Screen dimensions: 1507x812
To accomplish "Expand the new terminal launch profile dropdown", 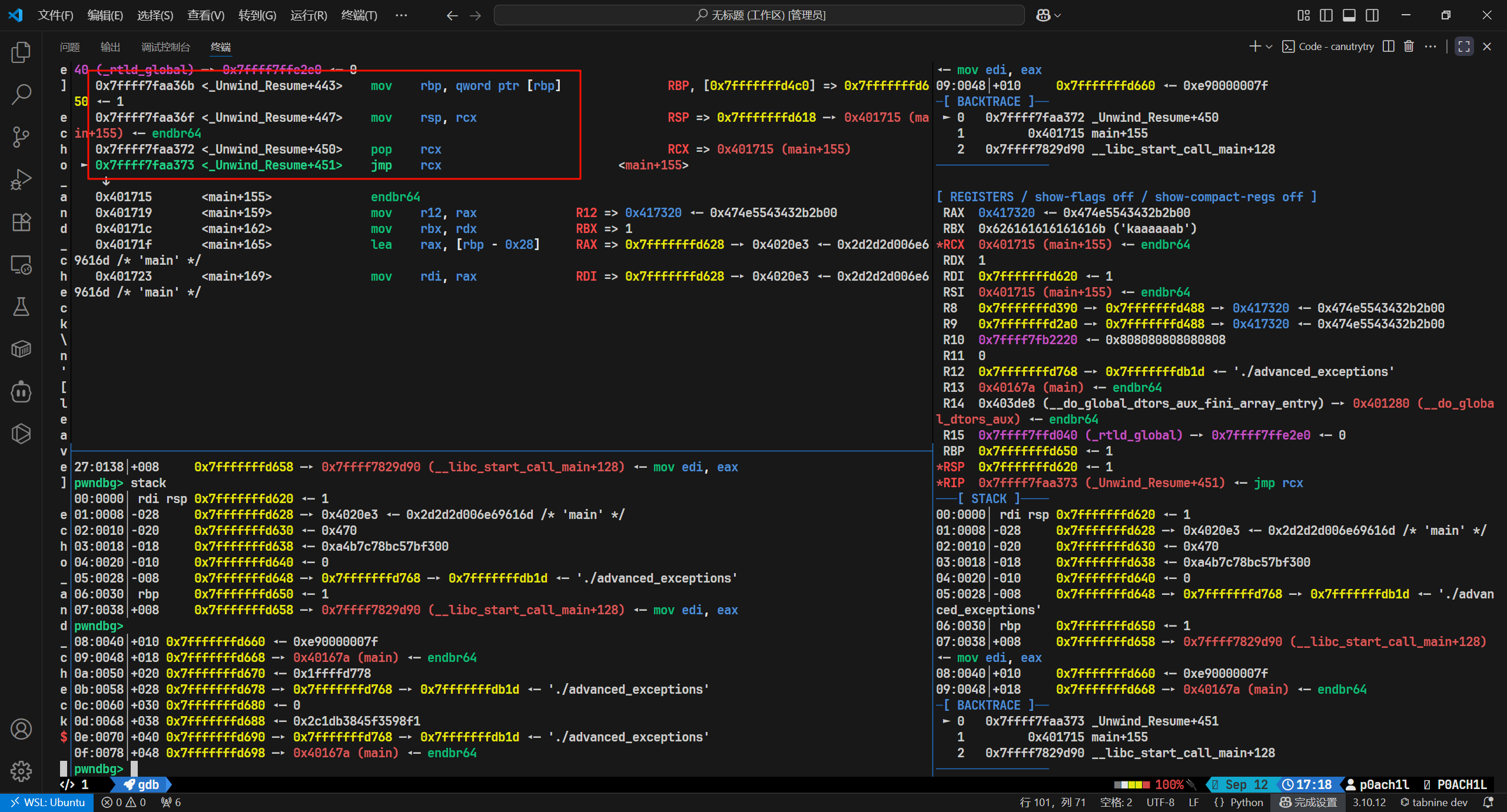I will tap(1269, 46).
